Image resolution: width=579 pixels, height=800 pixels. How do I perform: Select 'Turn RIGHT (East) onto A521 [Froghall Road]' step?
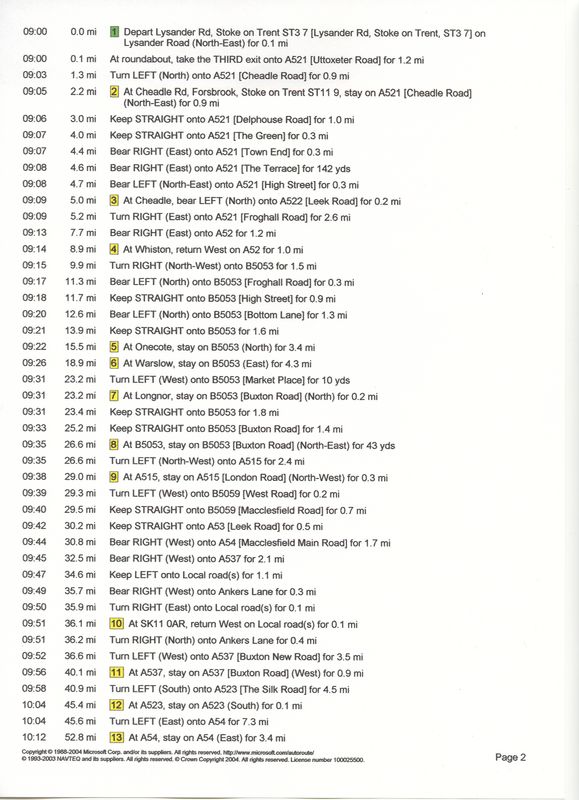click(230, 217)
